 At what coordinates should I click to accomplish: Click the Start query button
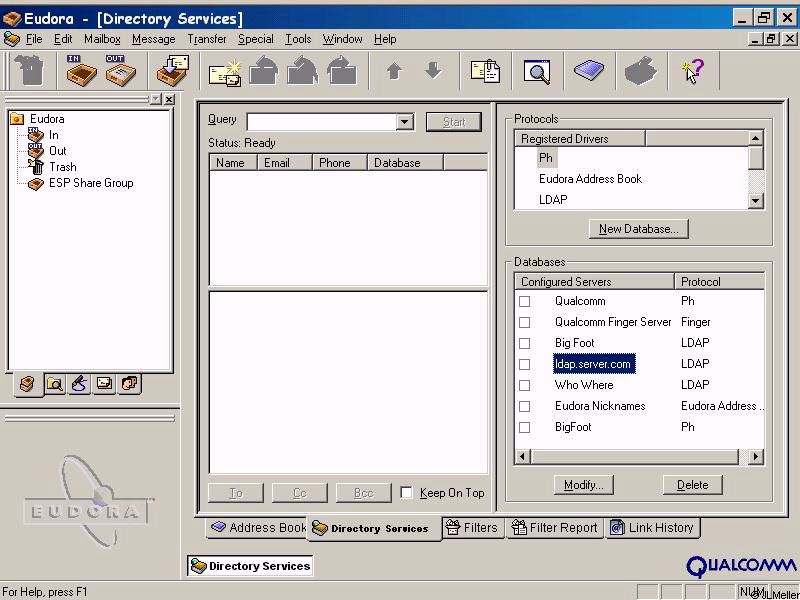point(454,122)
